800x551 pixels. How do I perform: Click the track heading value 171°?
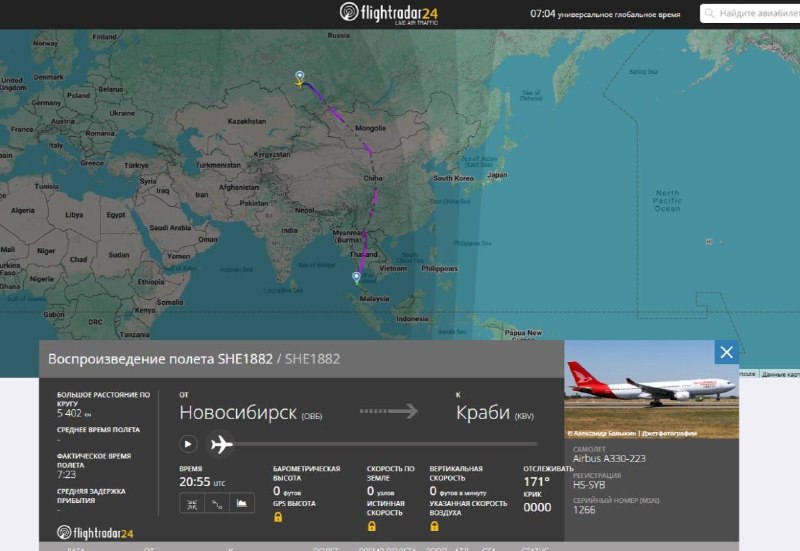coord(537,482)
